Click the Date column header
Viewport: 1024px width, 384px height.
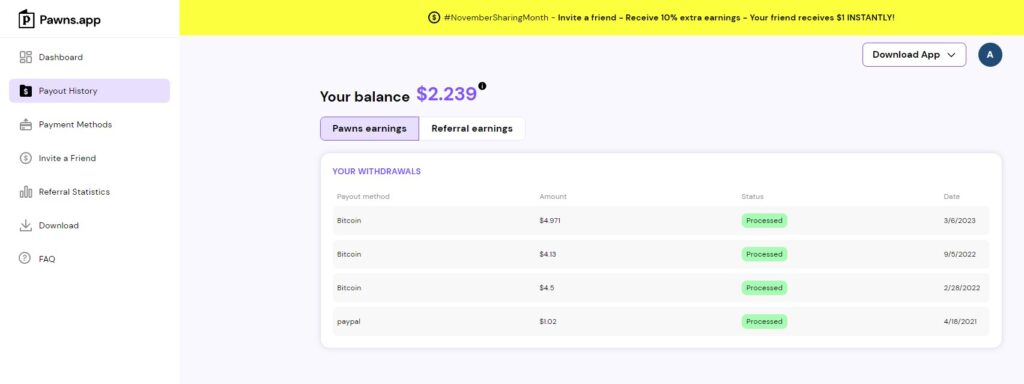pyautogui.click(x=952, y=197)
